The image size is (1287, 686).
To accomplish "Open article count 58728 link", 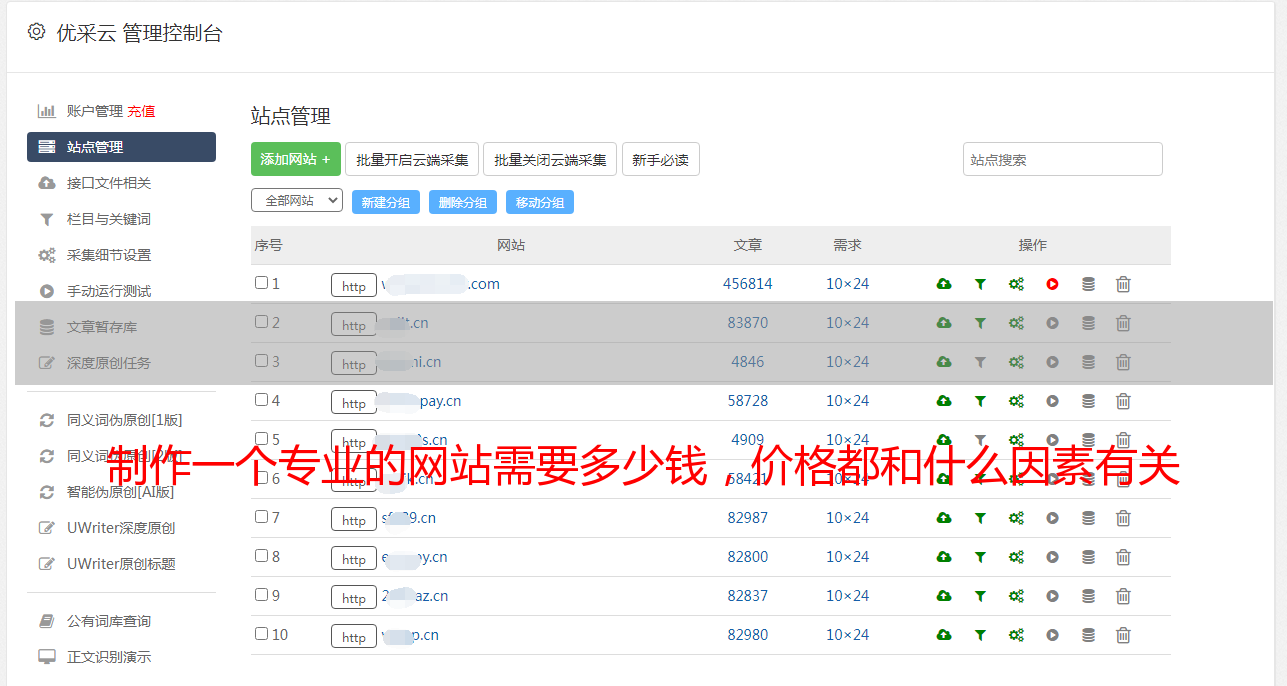I will (x=748, y=401).
